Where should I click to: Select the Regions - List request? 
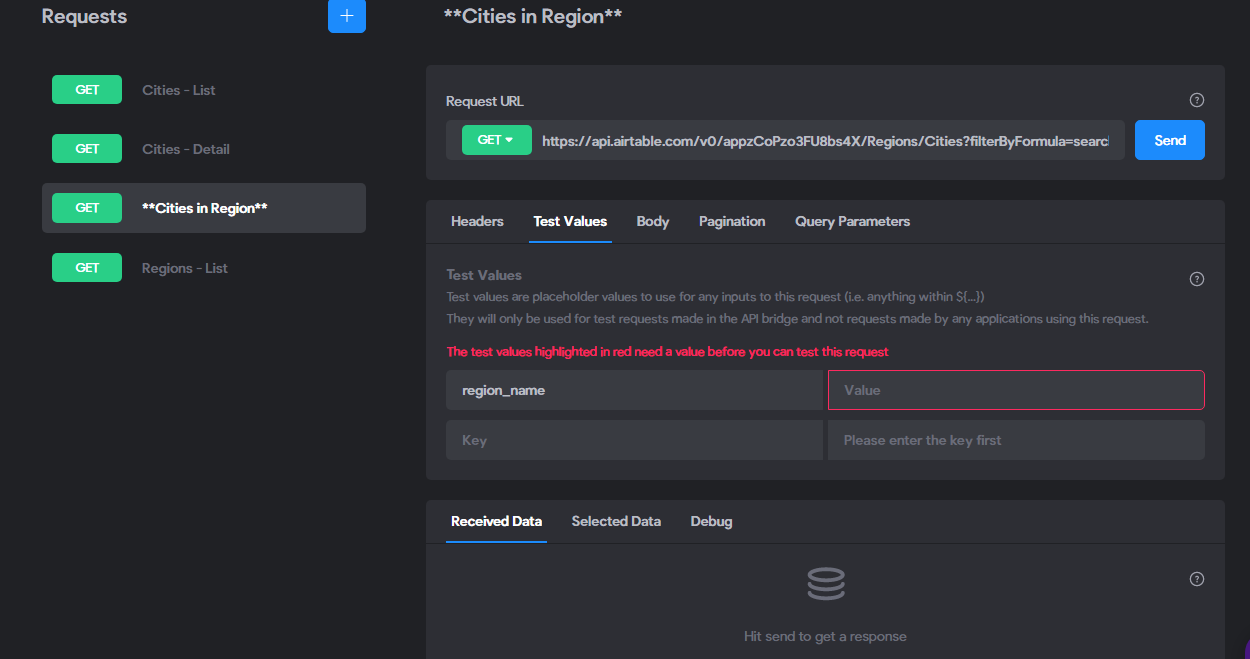tap(204, 268)
